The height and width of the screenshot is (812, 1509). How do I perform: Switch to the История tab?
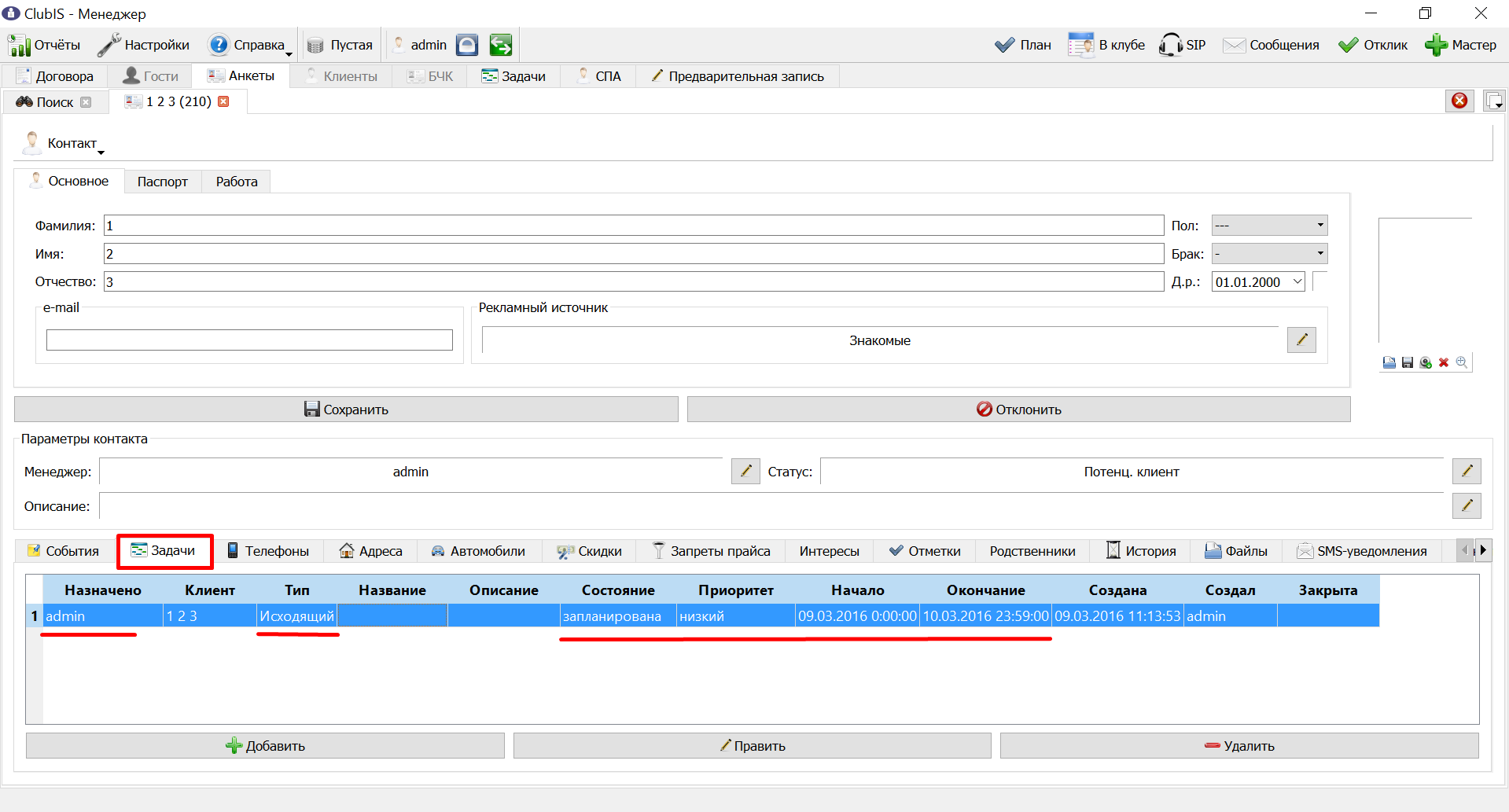1141,551
